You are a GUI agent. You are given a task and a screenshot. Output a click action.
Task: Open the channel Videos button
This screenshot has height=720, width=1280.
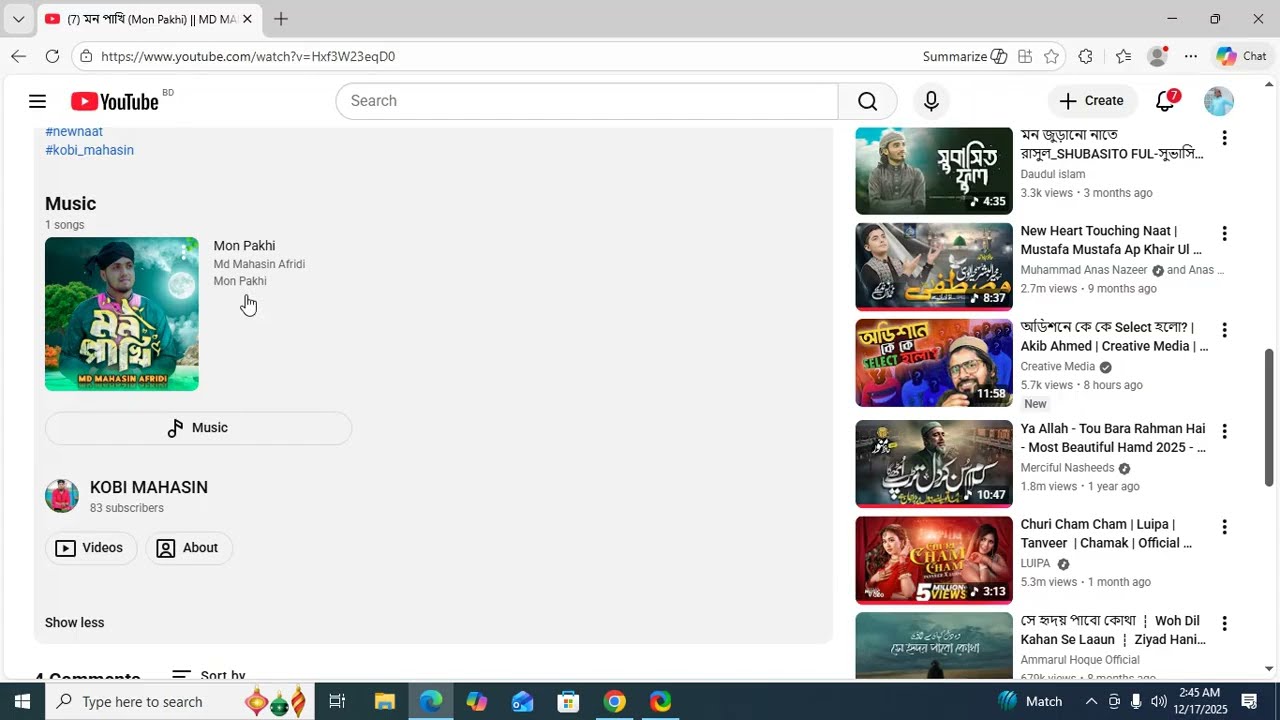click(91, 548)
